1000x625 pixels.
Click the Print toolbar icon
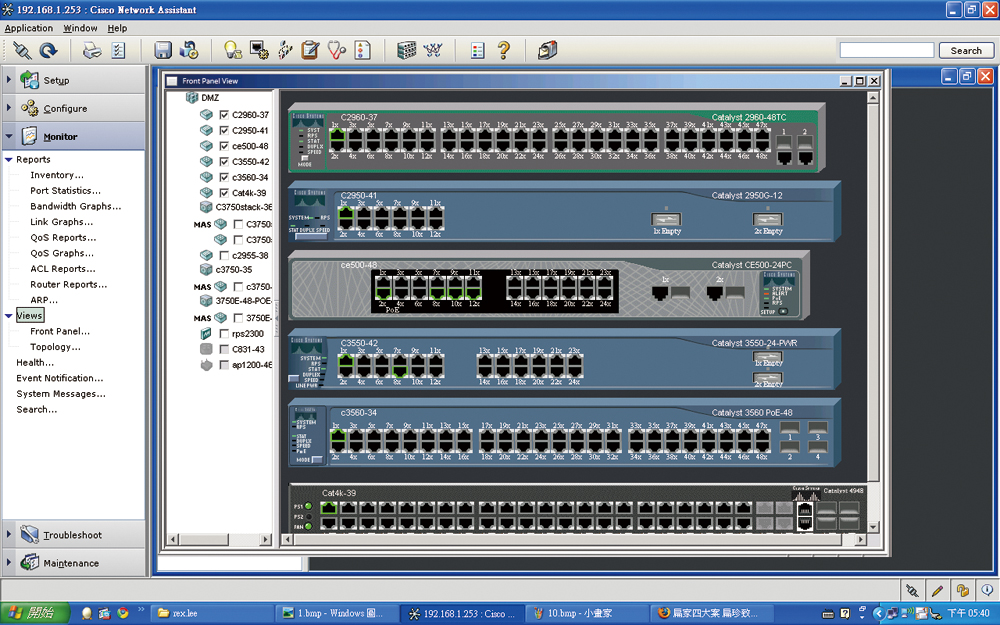(x=92, y=50)
